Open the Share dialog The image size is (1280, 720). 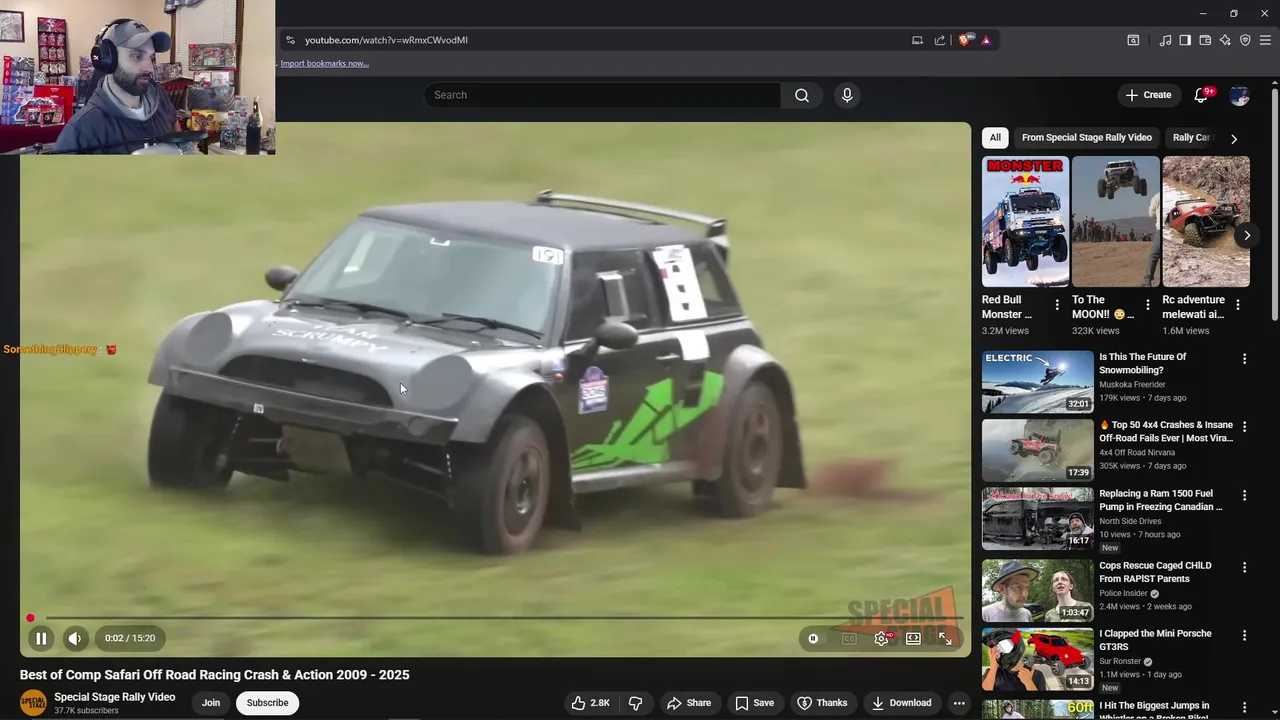pyautogui.click(x=689, y=703)
